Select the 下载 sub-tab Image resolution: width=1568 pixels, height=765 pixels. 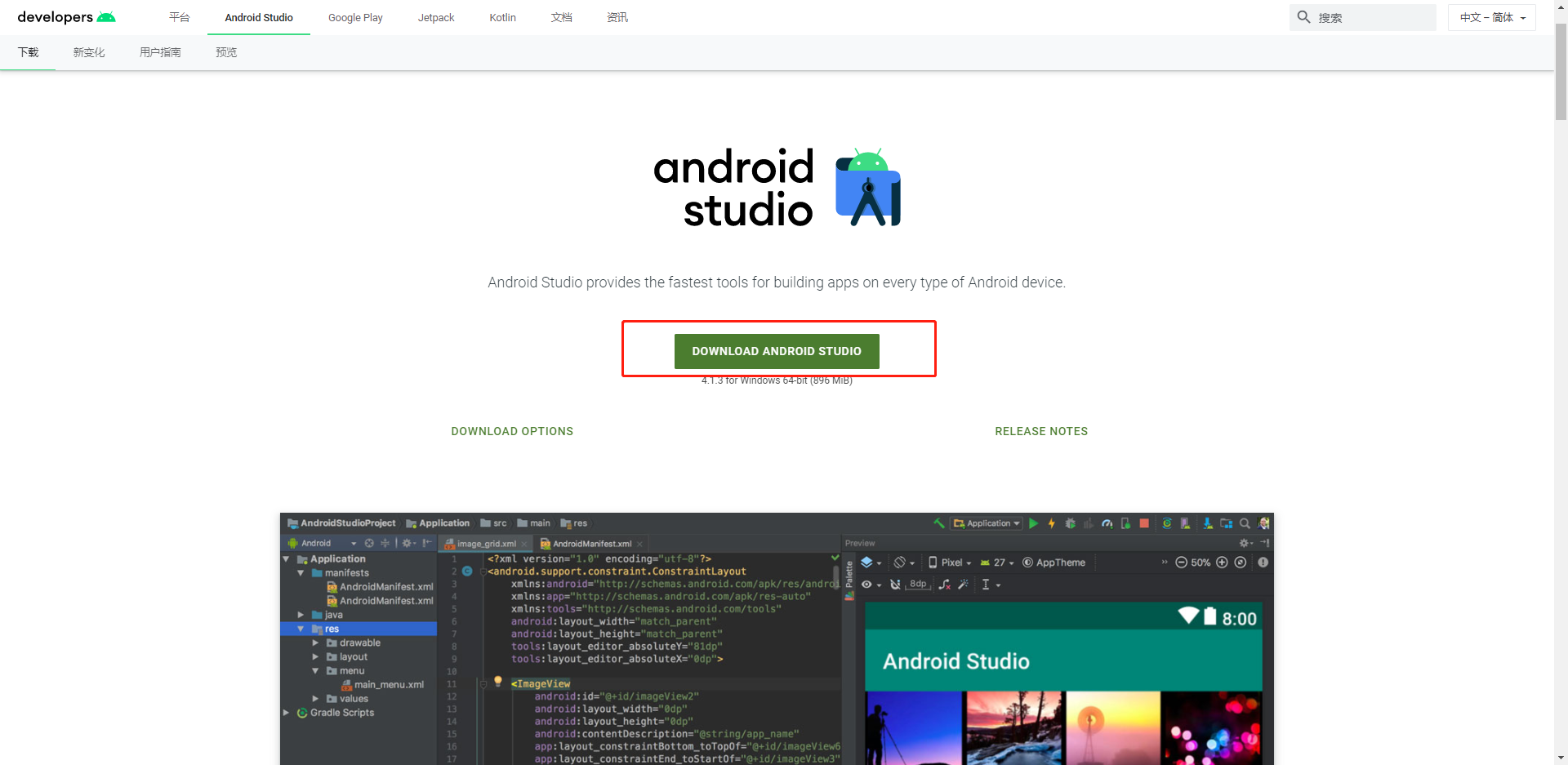point(28,52)
